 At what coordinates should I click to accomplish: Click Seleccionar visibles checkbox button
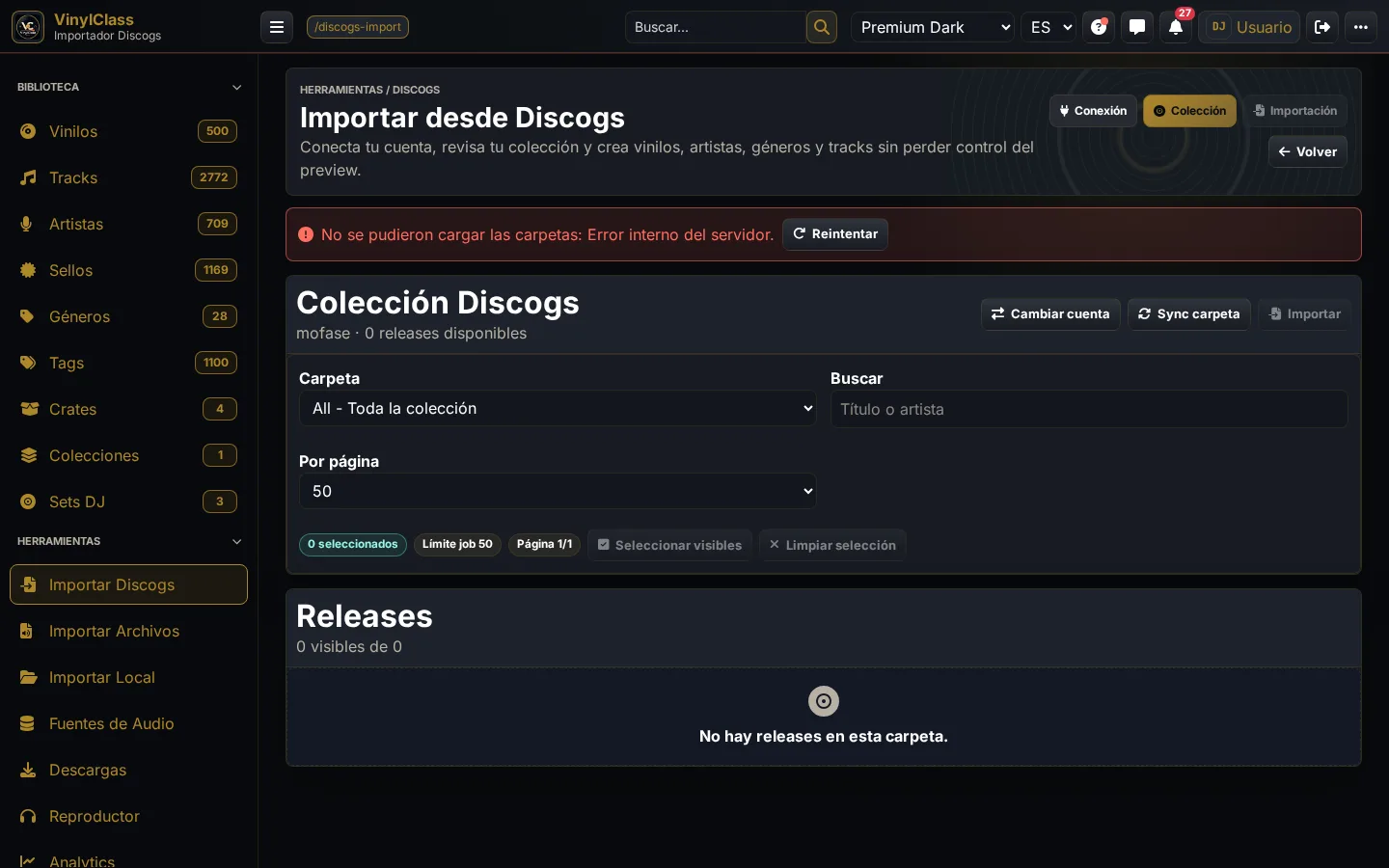[x=669, y=545]
